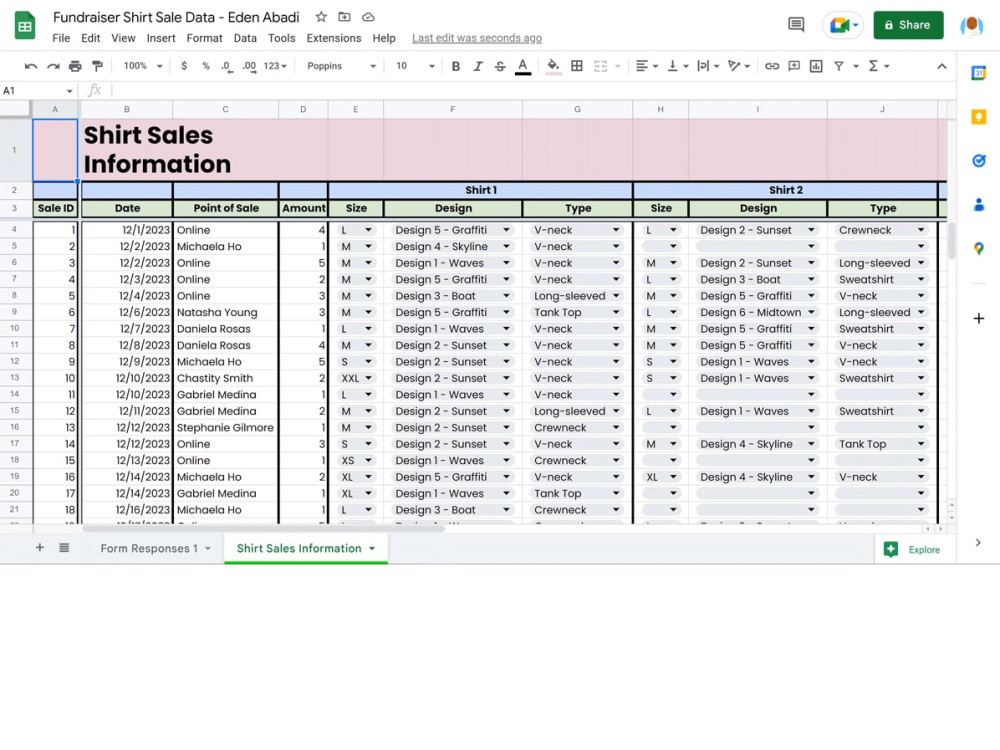Click the formula bar input
This screenshot has height=750, width=1000.
(533, 91)
